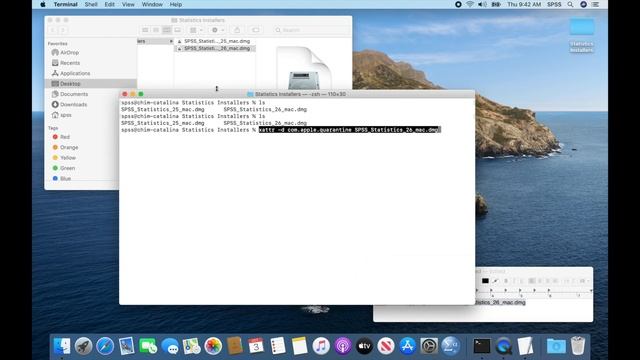Open Launchpad from the Dock
Viewport: 640px width, 360px height.
(84, 346)
